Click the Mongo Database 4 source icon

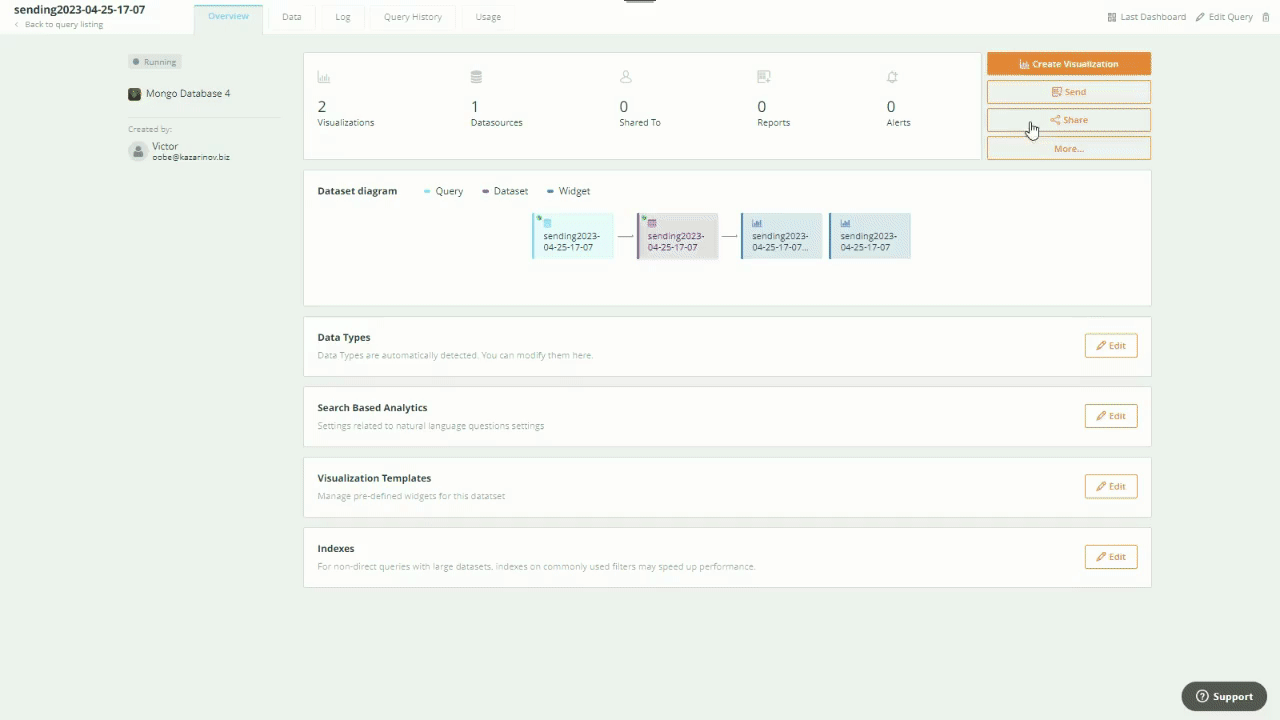click(x=134, y=94)
